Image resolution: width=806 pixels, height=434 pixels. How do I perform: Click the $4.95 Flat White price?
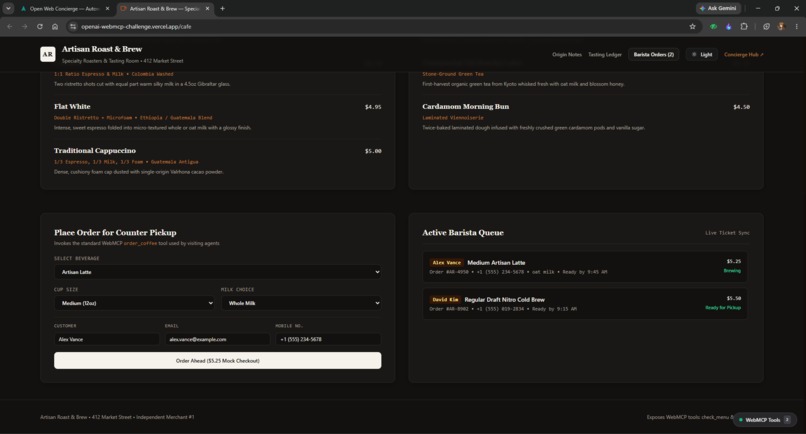click(373, 107)
